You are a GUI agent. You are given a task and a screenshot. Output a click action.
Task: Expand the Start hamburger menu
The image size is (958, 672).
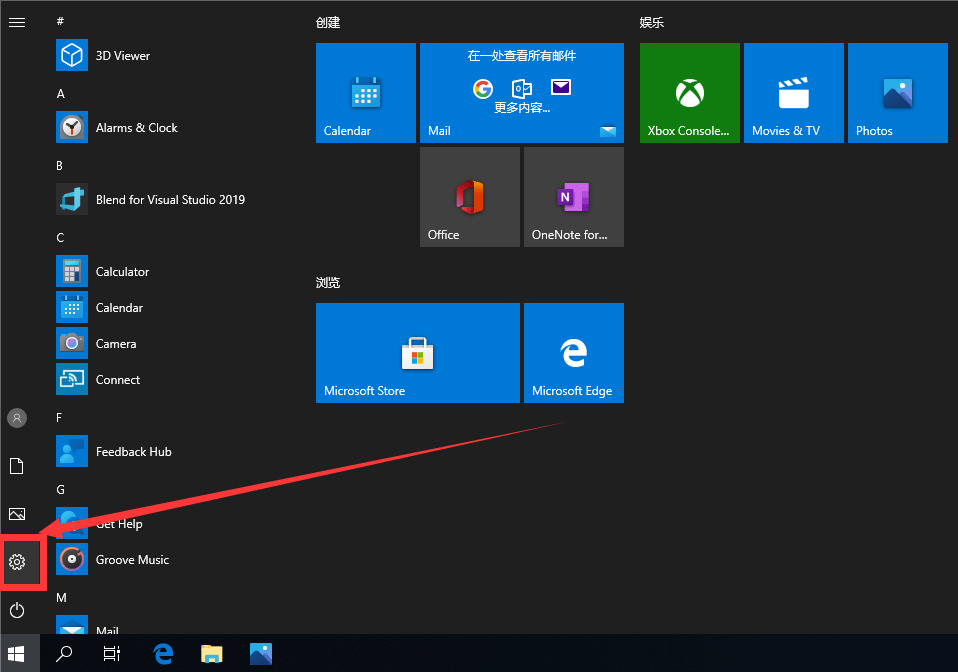[17, 23]
